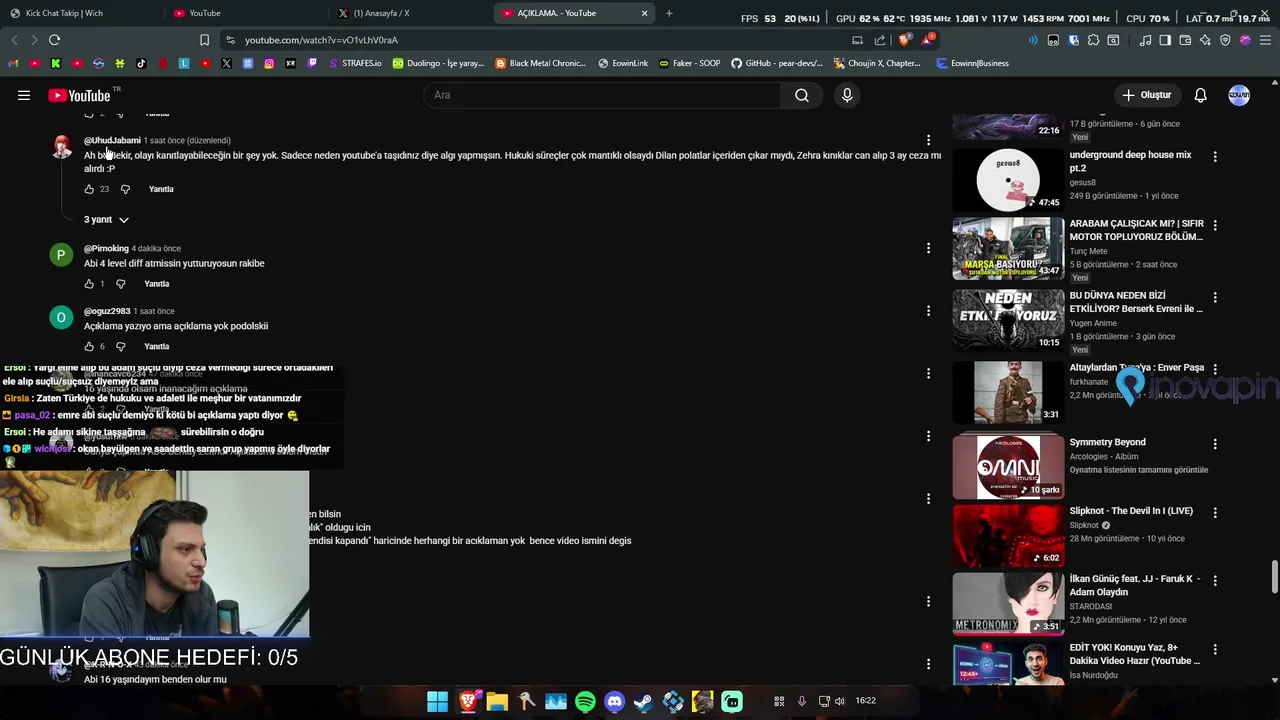Open new browser tab plus button
This screenshot has height=720, width=1280.
point(669,13)
